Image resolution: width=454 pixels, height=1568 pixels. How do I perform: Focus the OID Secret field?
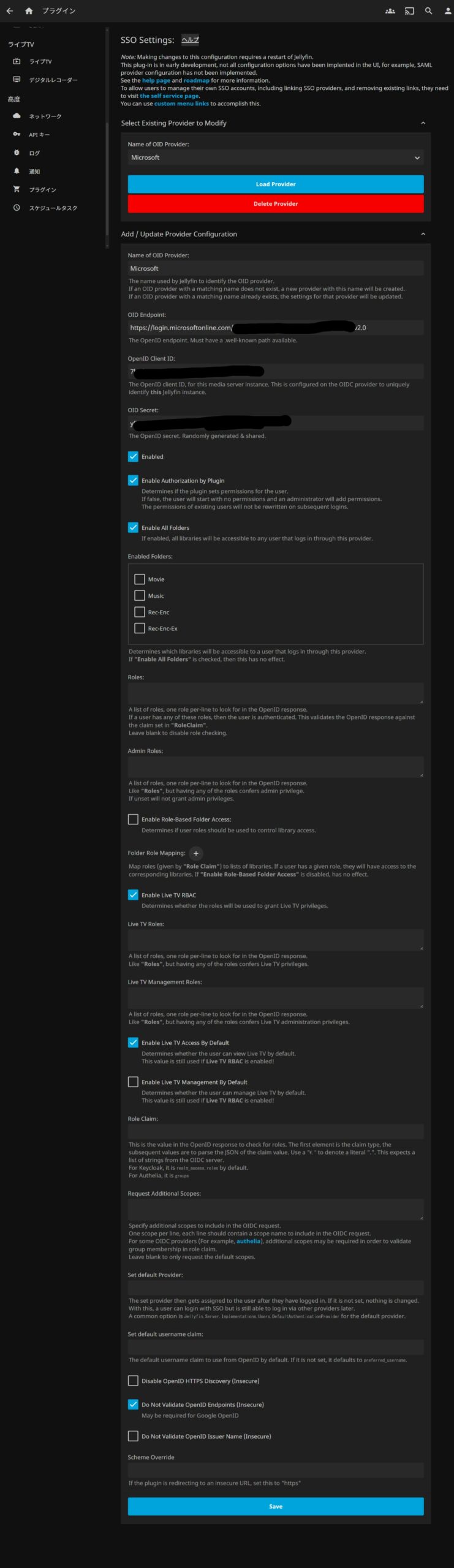pyautogui.click(x=276, y=423)
